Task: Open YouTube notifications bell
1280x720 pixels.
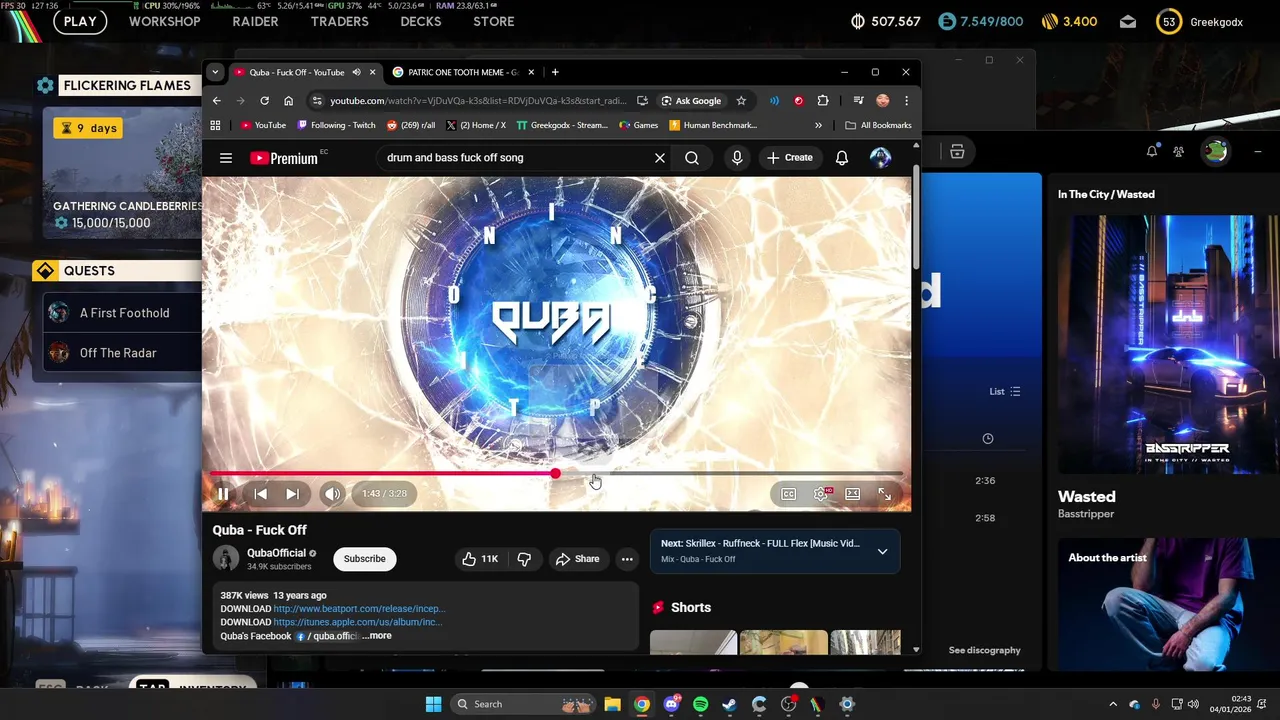Action: [842, 158]
